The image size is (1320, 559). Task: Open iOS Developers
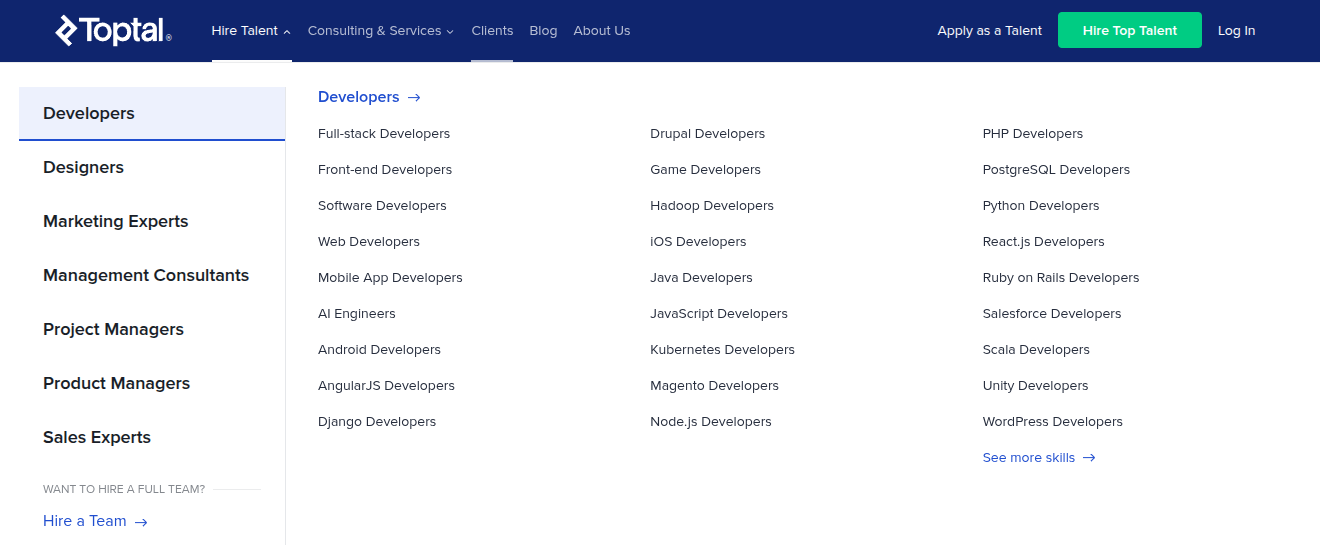point(698,242)
